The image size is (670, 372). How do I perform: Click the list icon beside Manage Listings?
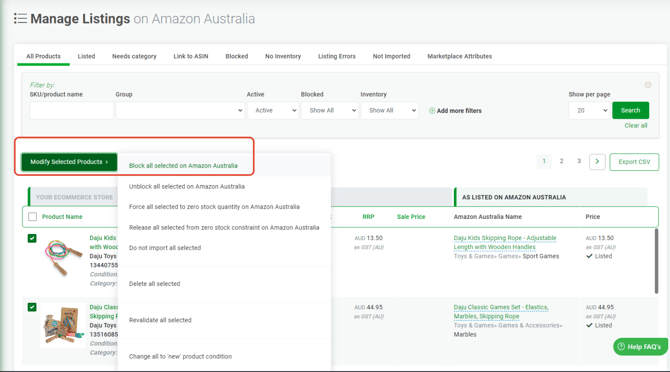(x=20, y=18)
